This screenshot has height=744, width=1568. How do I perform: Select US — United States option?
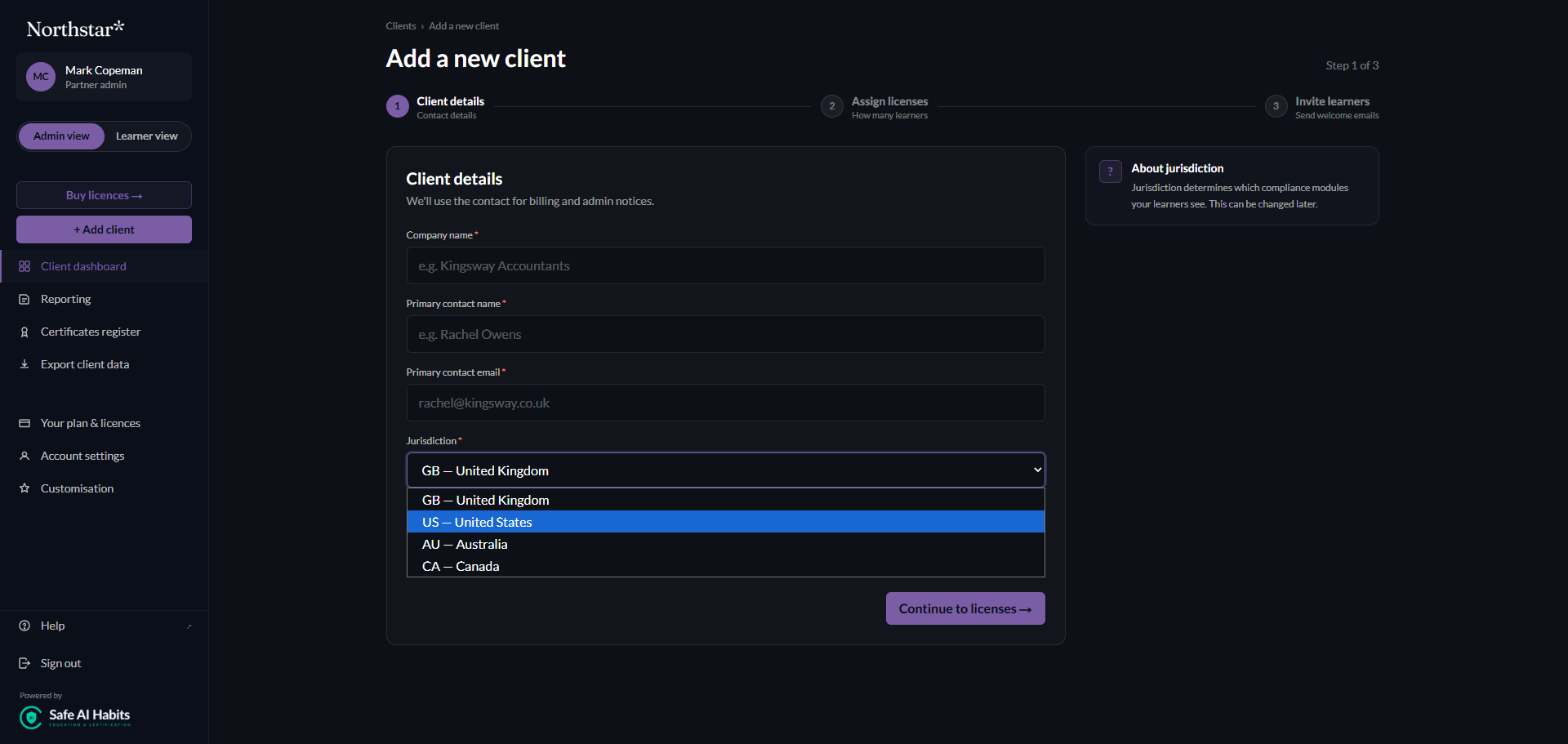tap(725, 522)
